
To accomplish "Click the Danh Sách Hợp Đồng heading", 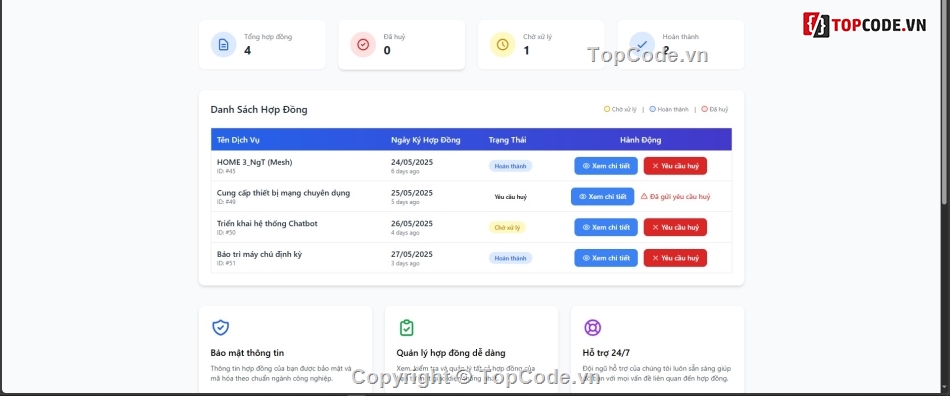I will click(259, 110).
